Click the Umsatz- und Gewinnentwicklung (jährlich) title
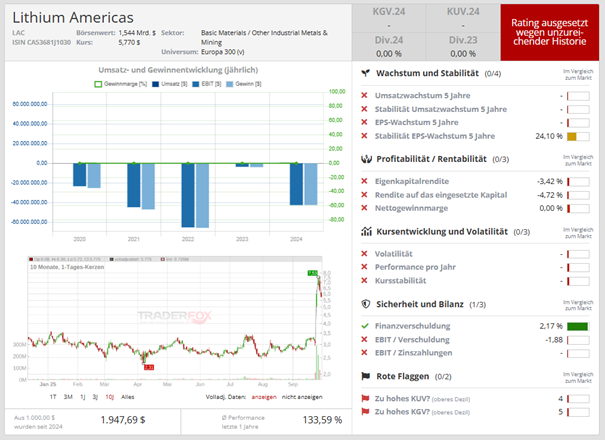Image resolution: width=605 pixels, height=440 pixels. click(x=178, y=70)
